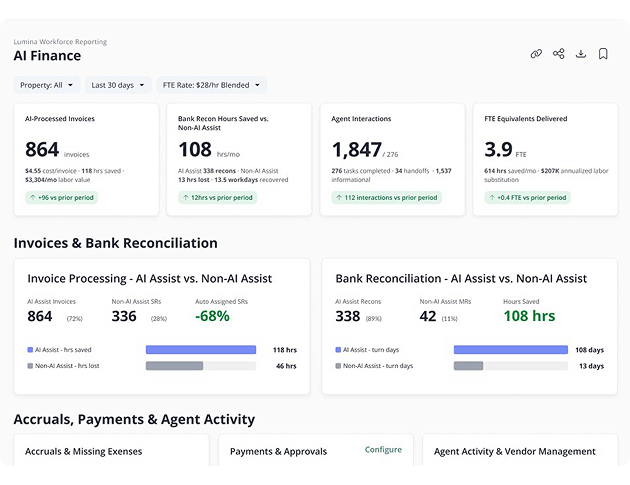
Task: Copy the dashboard link icon
Action: [x=536, y=53]
